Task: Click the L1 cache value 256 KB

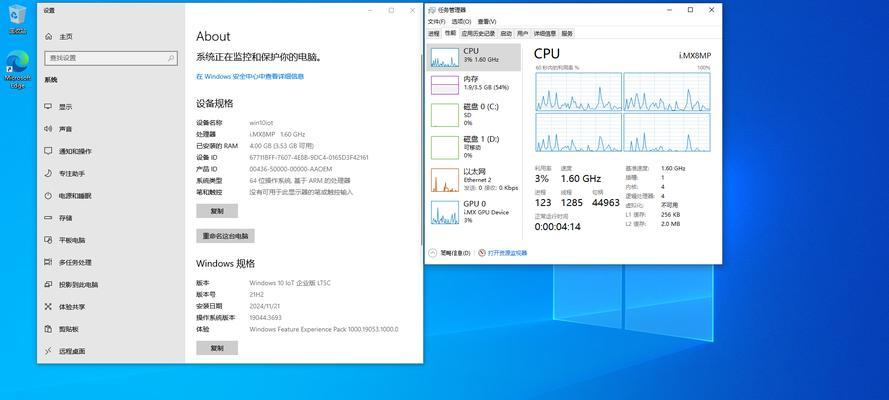Action: [671, 215]
